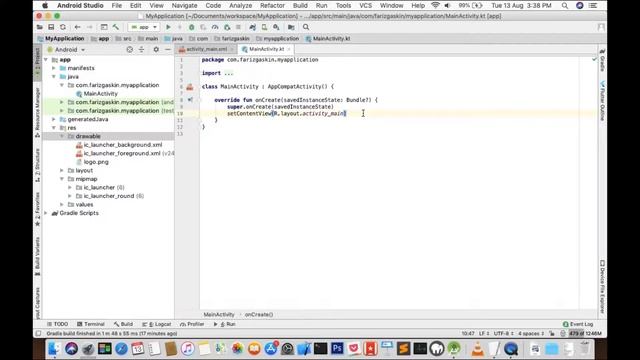This screenshot has width=640, height=360.
Task: Click the memory indicator in status bar
Action: click(586, 333)
